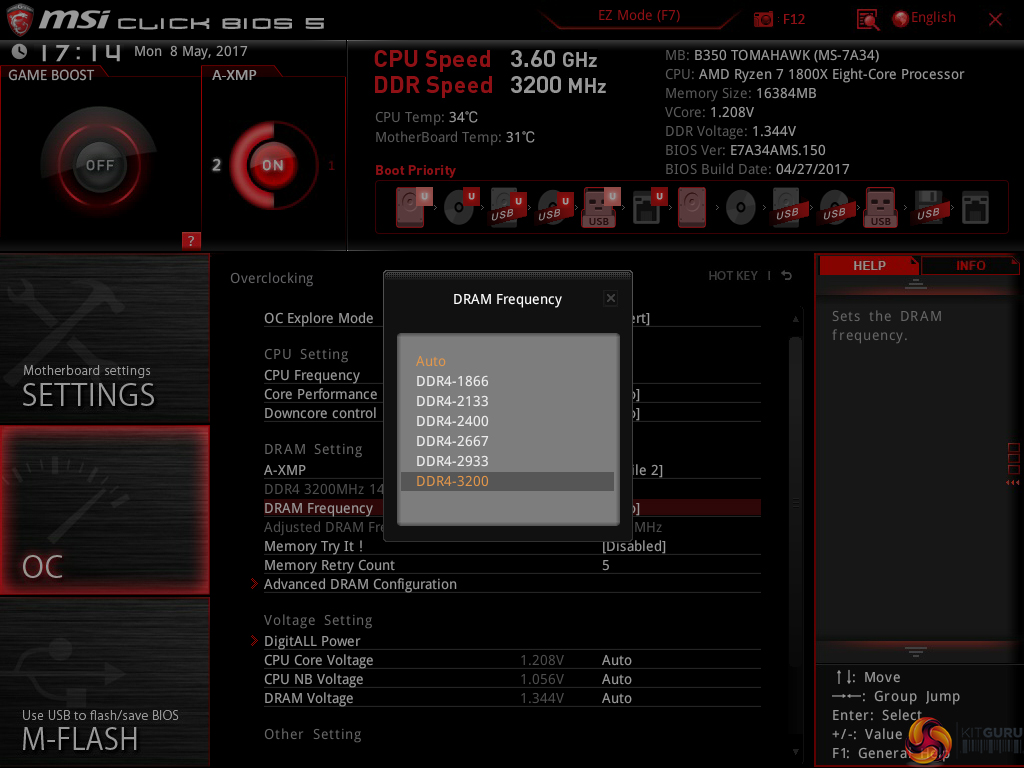Click the Overclocking page title
1024x768 pixels.
tap(272, 278)
